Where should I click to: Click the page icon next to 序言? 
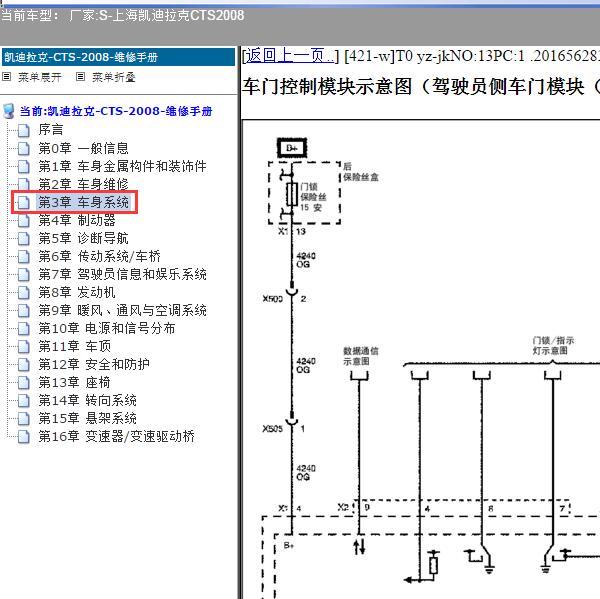[24, 130]
